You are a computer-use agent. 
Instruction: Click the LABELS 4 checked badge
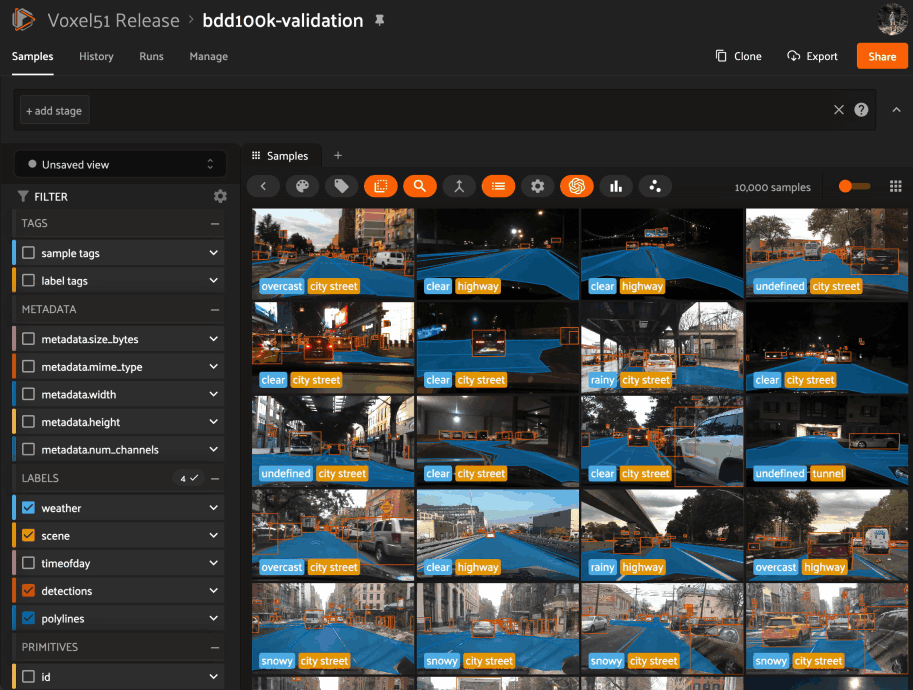(x=189, y=478)
